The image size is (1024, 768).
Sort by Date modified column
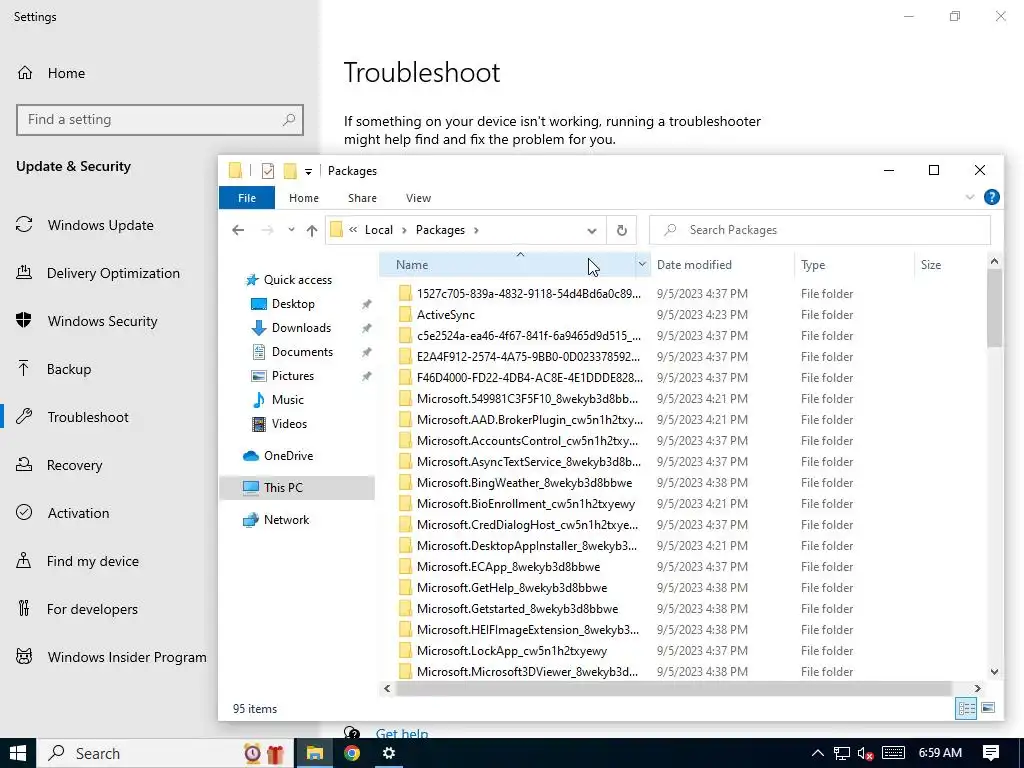coord(722,264)
